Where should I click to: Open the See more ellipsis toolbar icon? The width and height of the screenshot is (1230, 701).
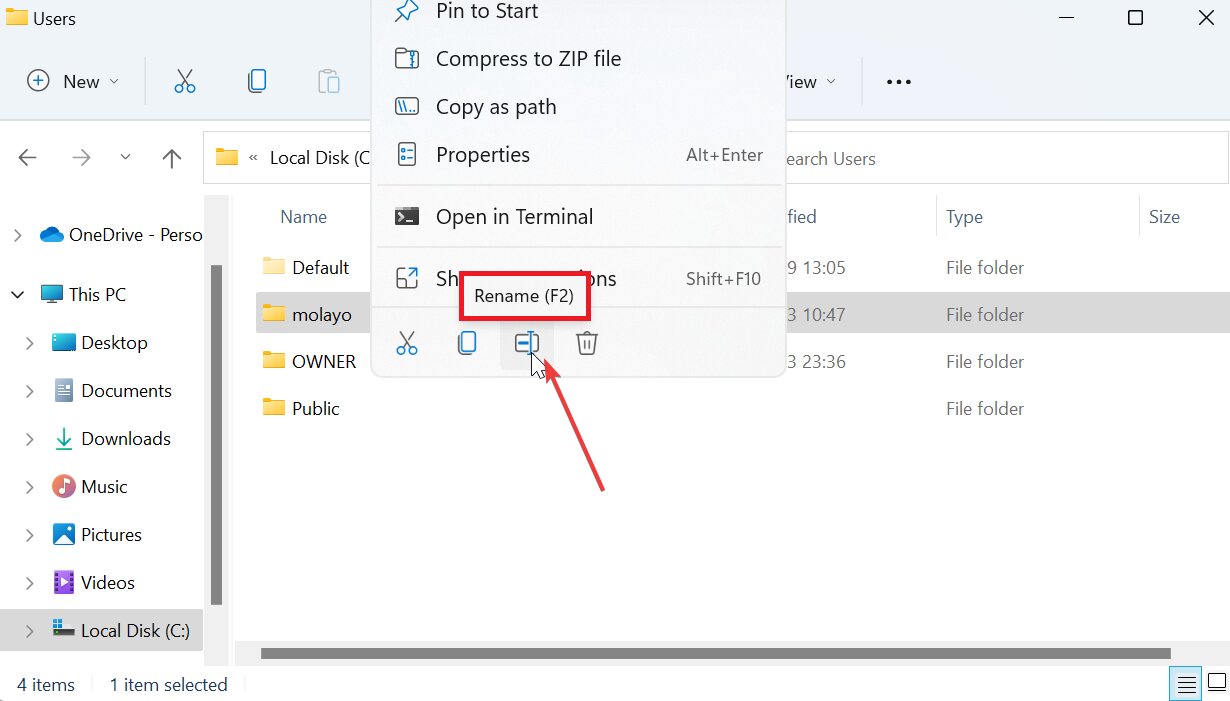pos(897,81)
